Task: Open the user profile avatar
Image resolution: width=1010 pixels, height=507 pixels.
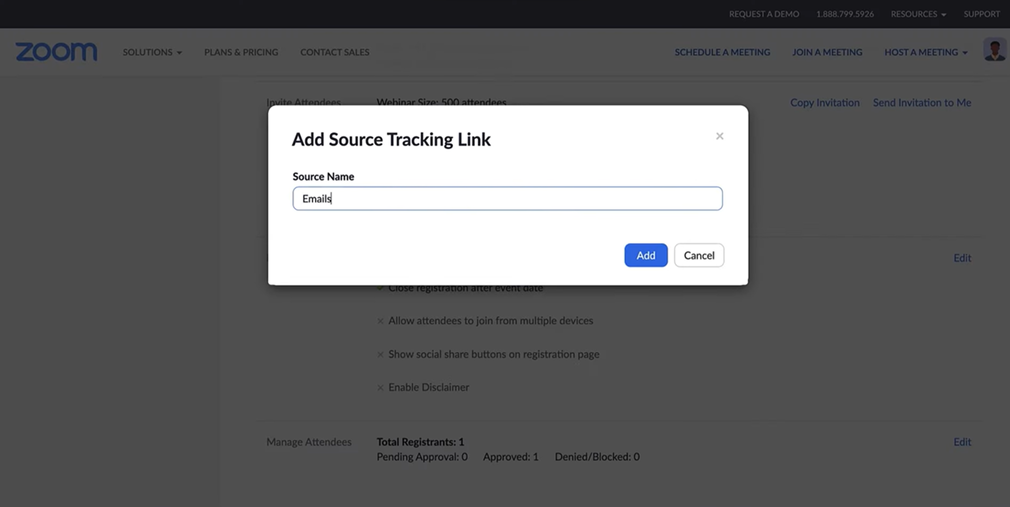Action: coord(994,51)
